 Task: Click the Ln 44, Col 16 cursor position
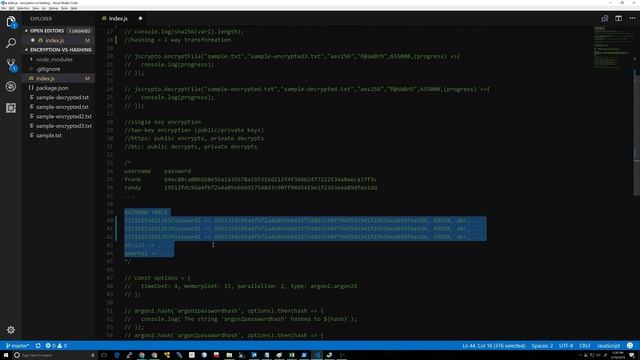[x=493, y=346]
